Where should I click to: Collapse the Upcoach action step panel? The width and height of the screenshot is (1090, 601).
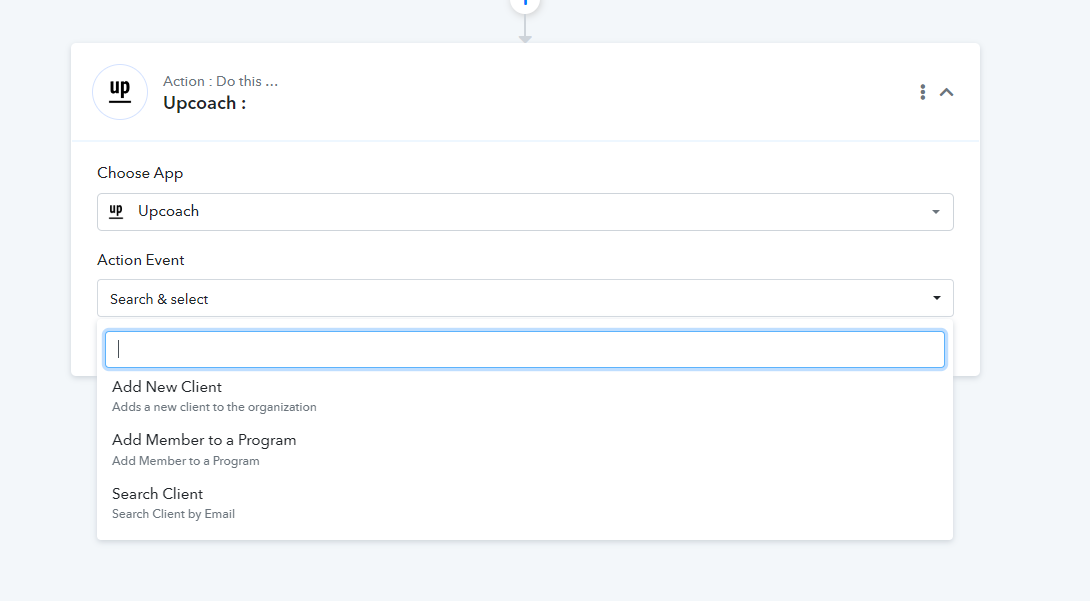pos(947,92)
